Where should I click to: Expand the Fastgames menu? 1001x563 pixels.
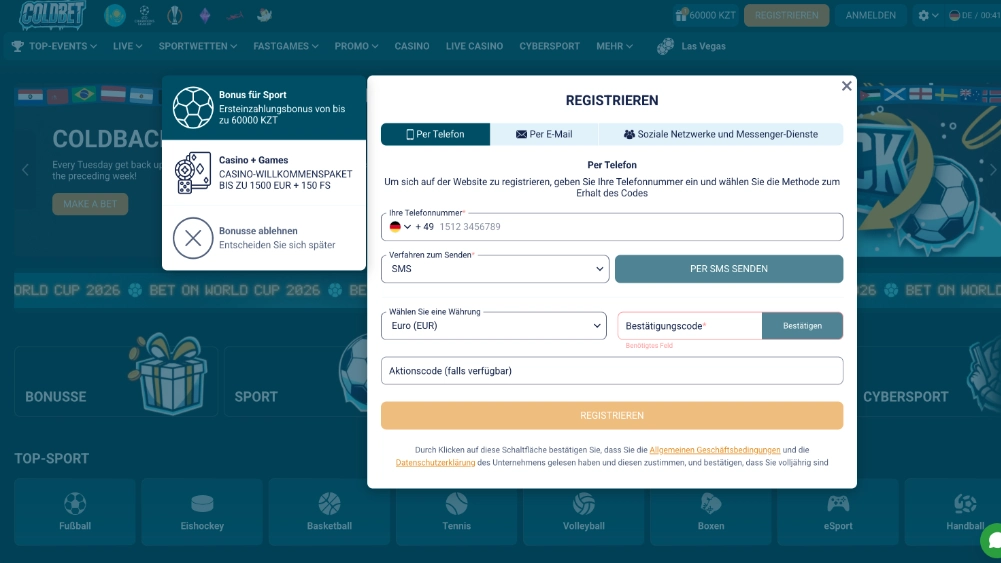click(285, 46)
